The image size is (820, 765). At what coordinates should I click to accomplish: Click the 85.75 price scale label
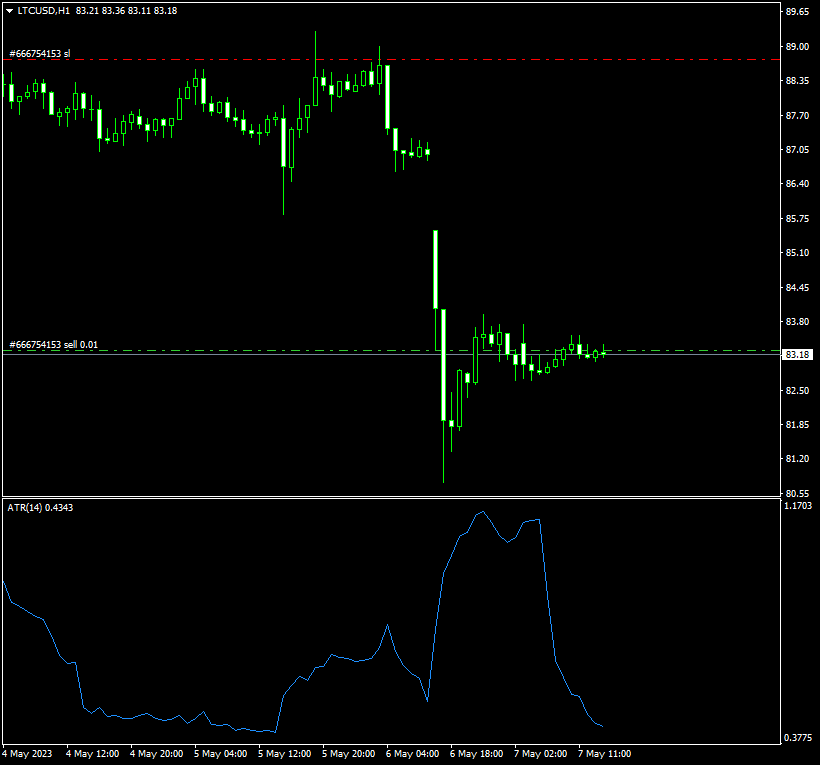point(797,218)
